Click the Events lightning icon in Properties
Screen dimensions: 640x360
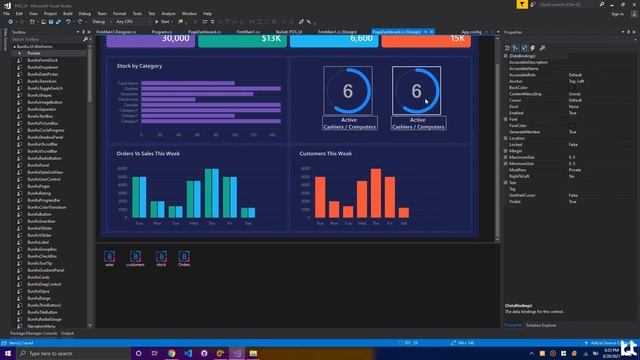533,48
